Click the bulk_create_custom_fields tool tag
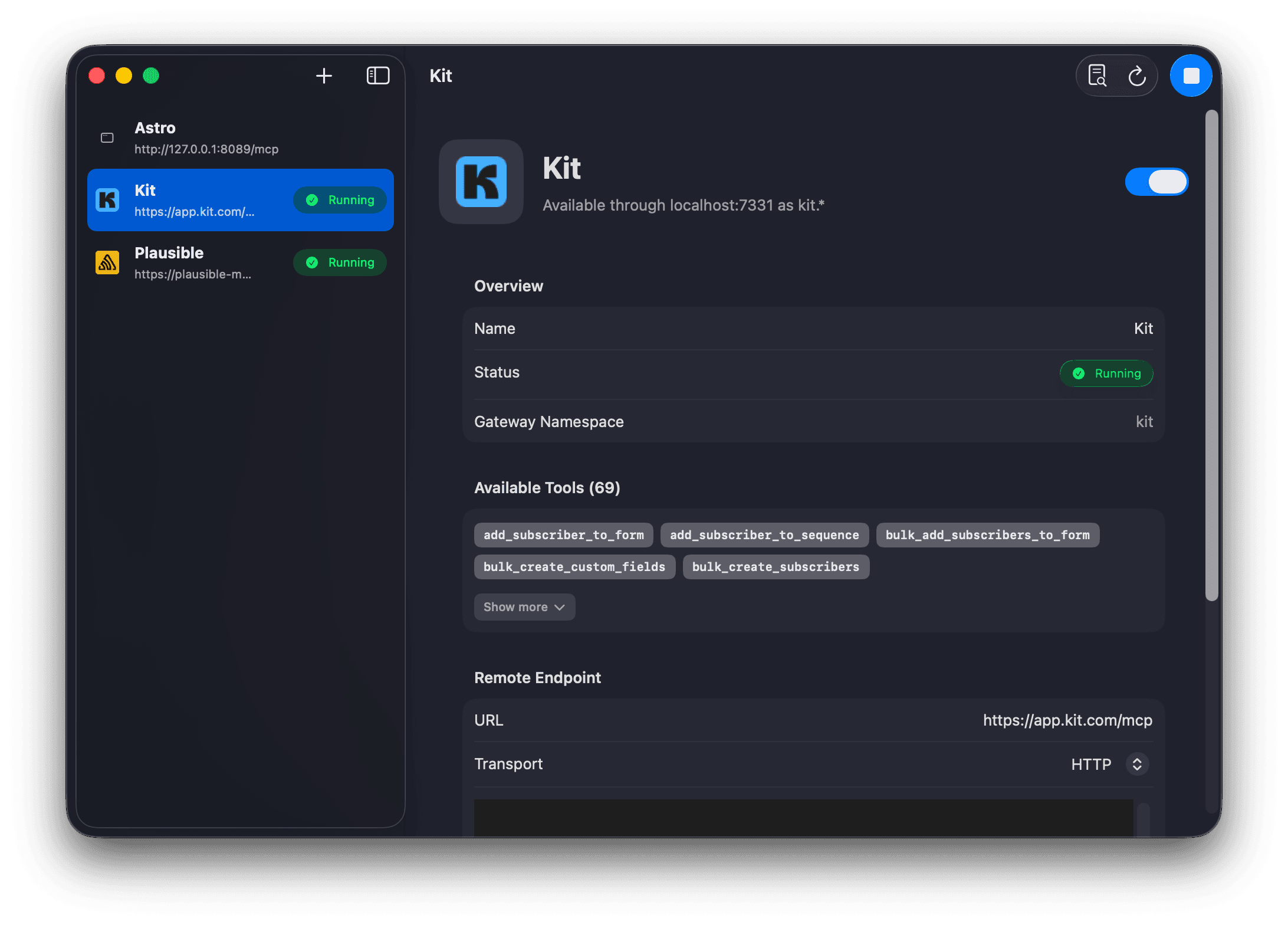 pyautogui.click(x=574, y=567)
